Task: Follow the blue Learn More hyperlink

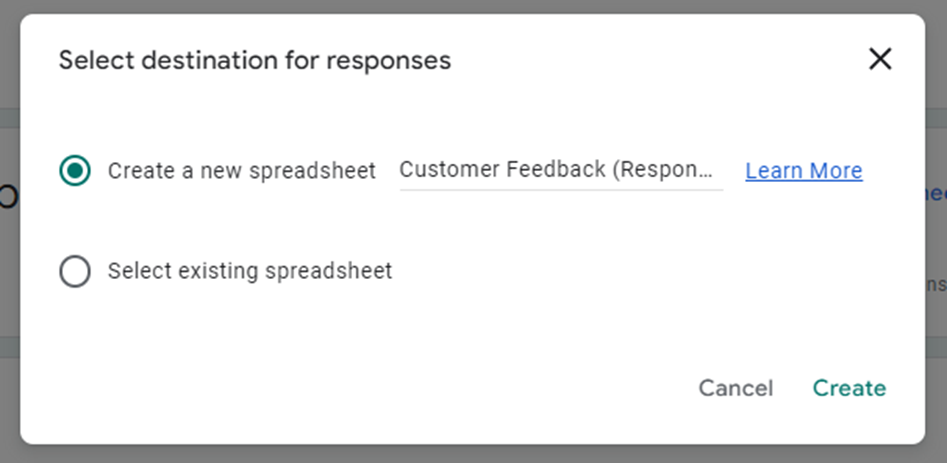Action: click(x=803, y=171)
